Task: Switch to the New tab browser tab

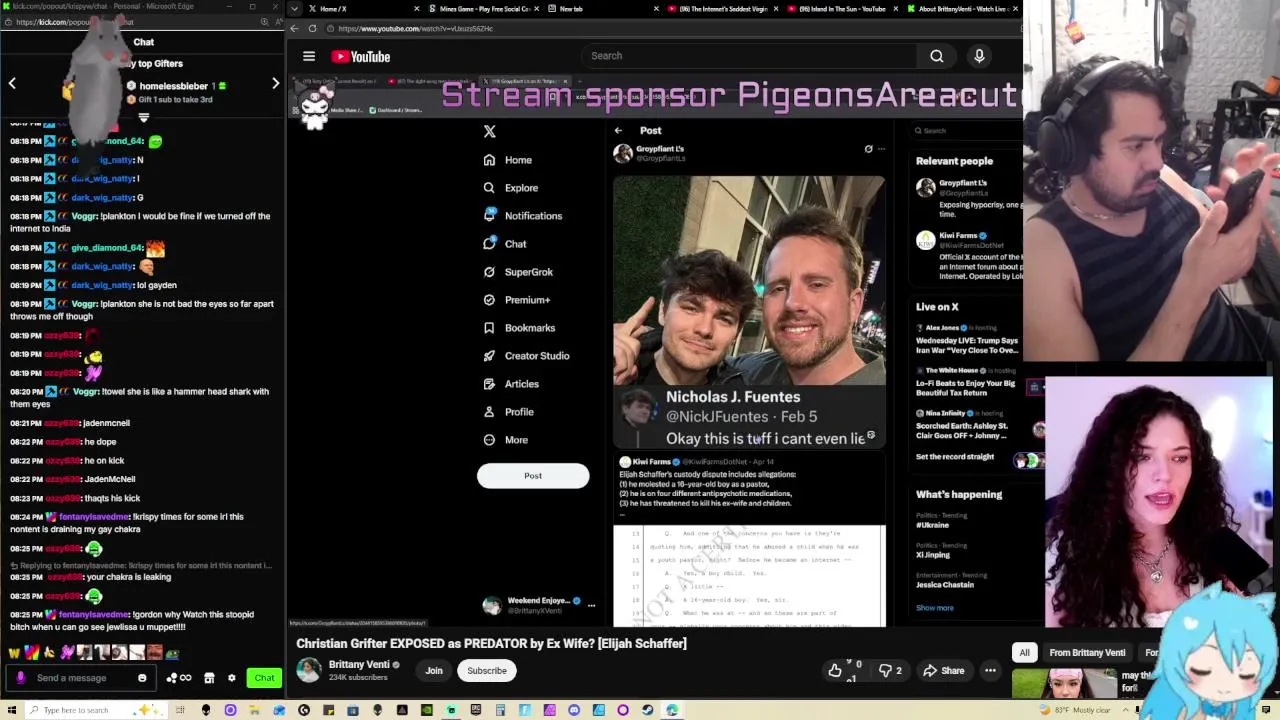Action: point(602,9)
